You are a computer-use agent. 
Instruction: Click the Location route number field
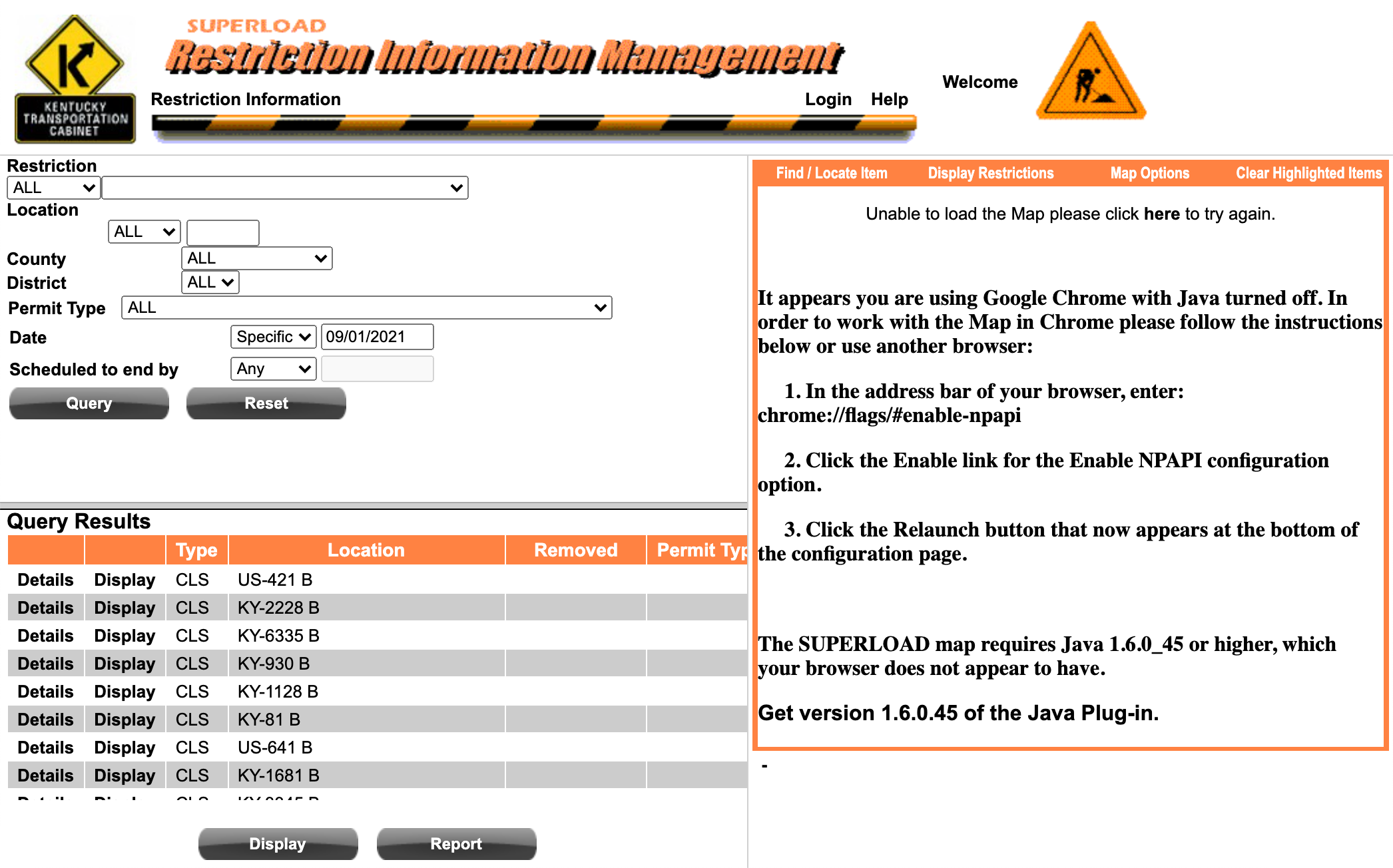[x=223, y=232]
